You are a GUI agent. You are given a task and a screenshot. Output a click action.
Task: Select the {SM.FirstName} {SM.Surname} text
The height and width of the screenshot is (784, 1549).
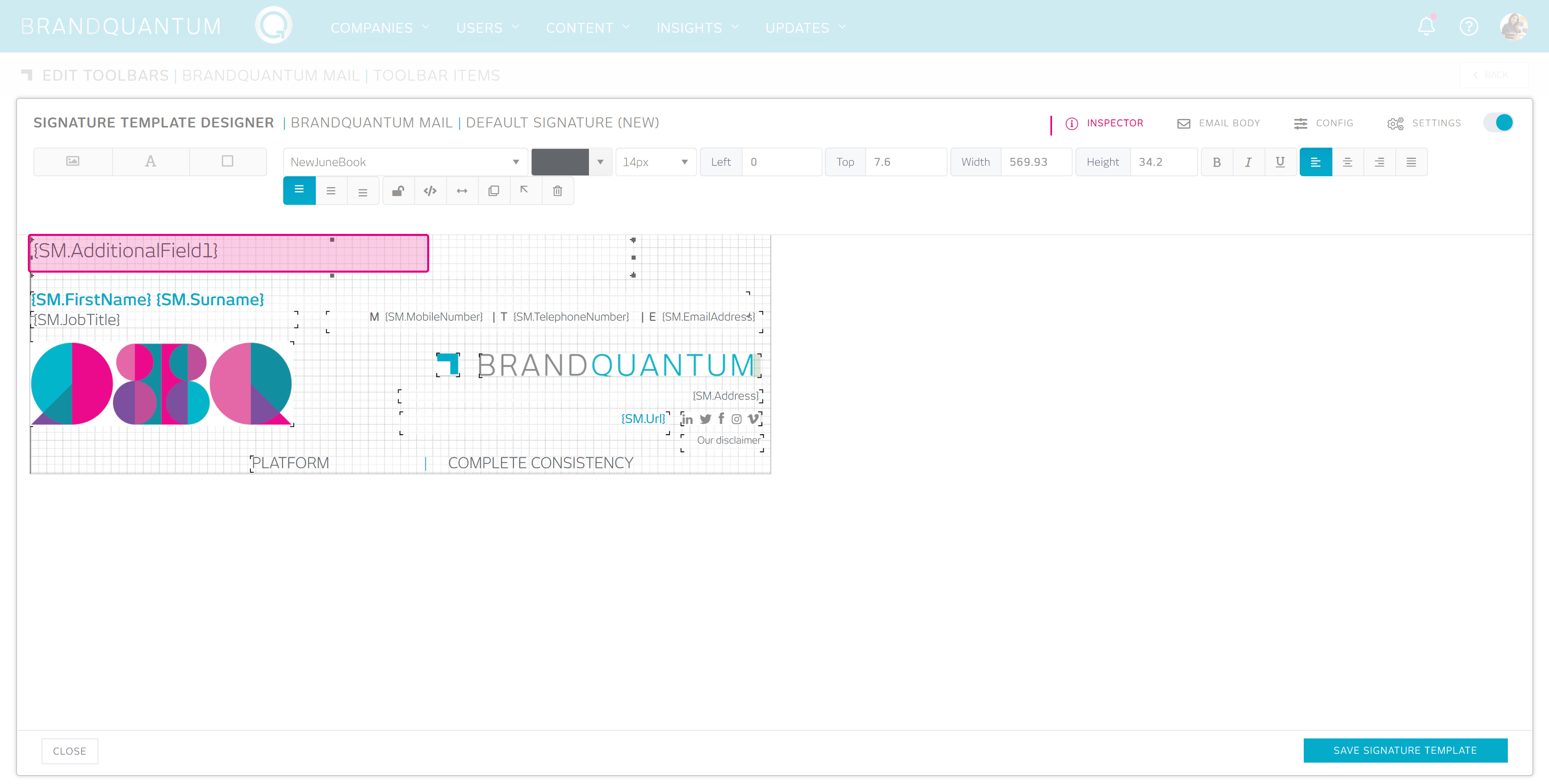[148, 299]
